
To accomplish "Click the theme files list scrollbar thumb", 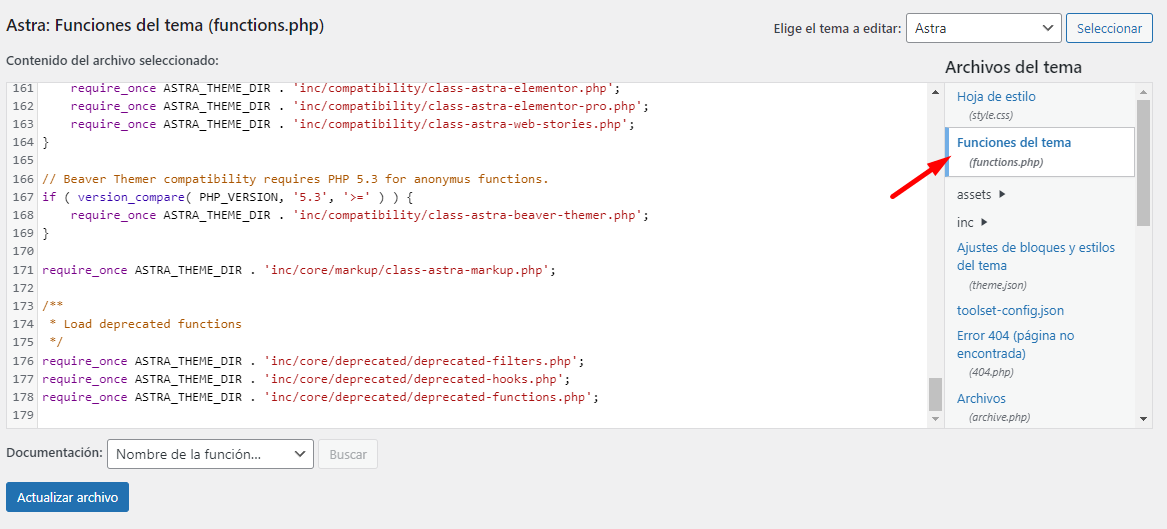I will [1144, 162].
